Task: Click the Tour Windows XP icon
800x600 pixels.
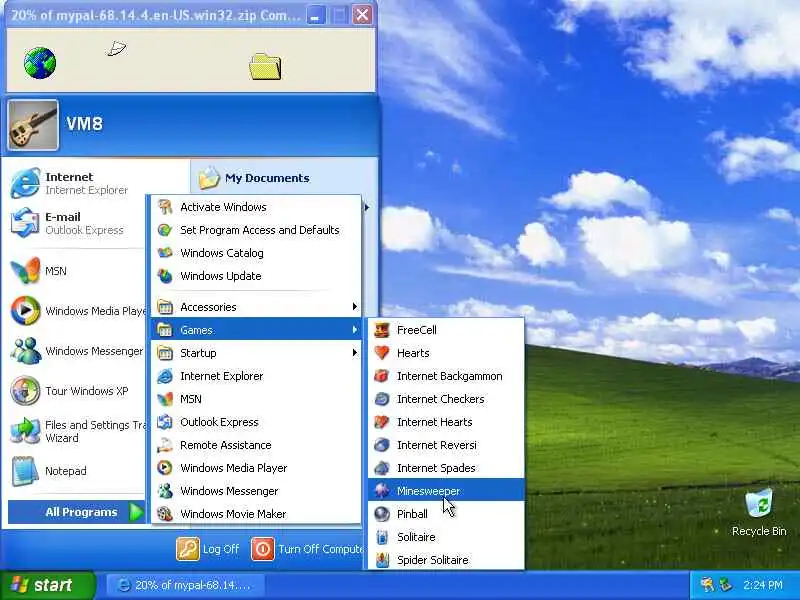Action: [x=25, y=391]
